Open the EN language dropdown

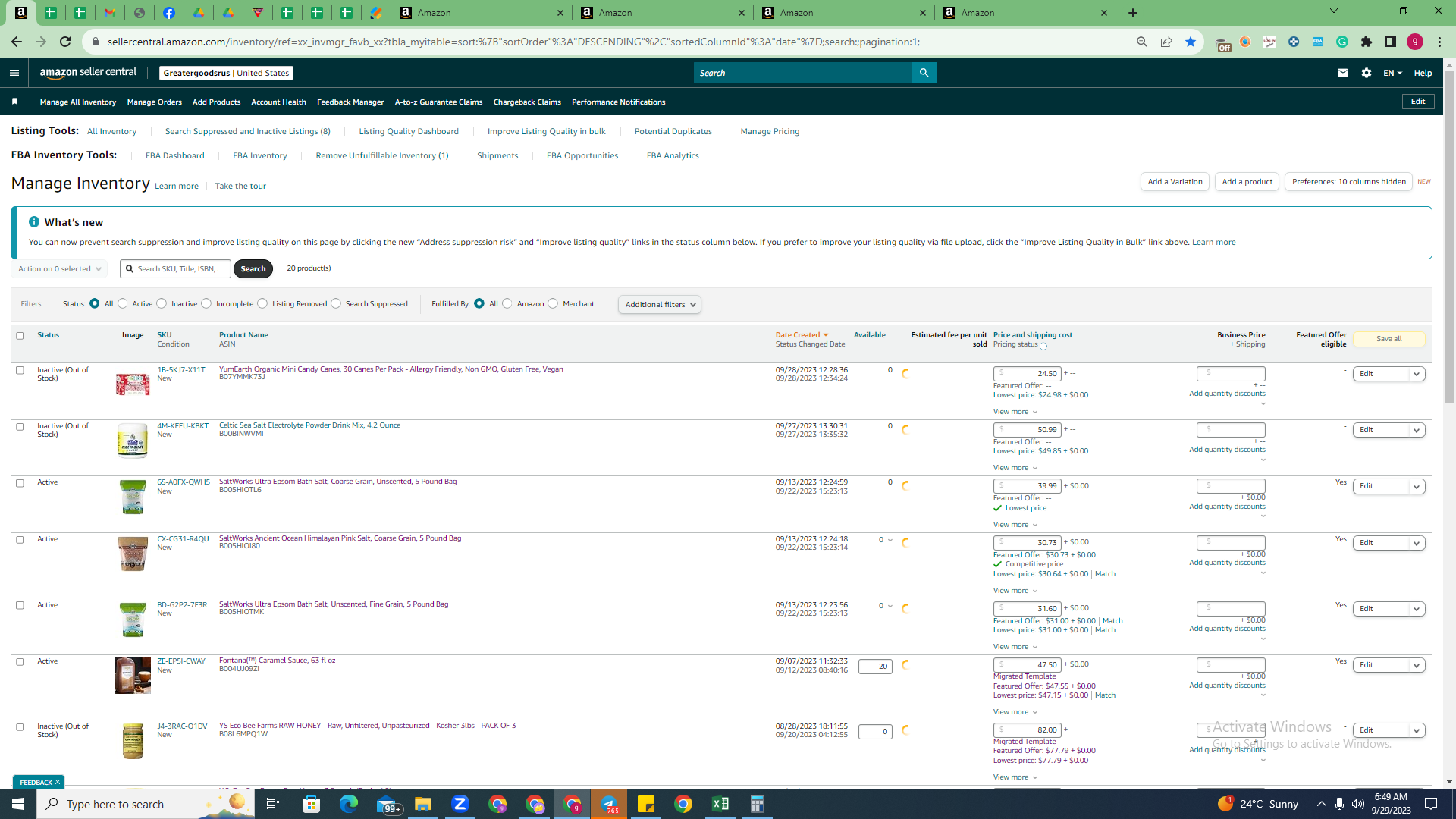(x=1392, y=73)
